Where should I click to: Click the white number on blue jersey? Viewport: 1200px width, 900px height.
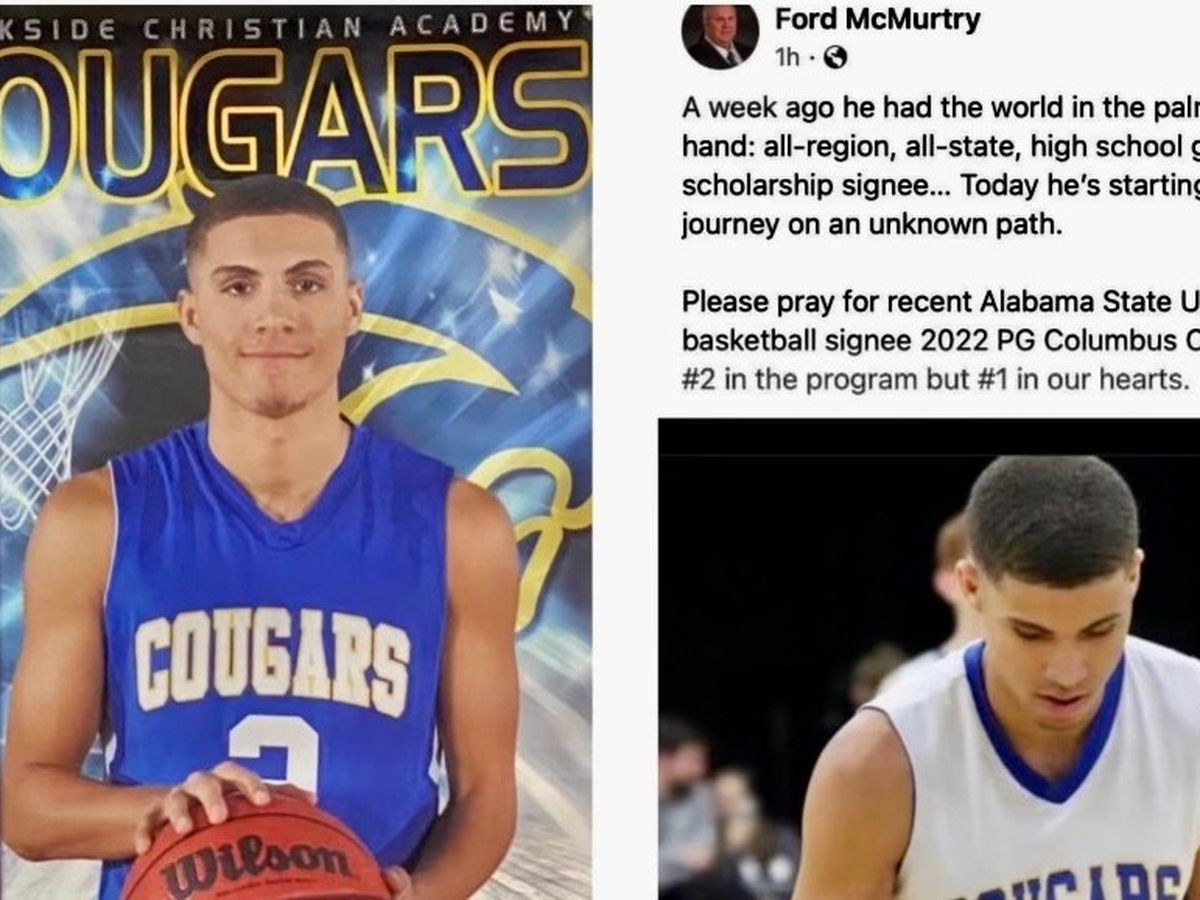click(274, 755)
